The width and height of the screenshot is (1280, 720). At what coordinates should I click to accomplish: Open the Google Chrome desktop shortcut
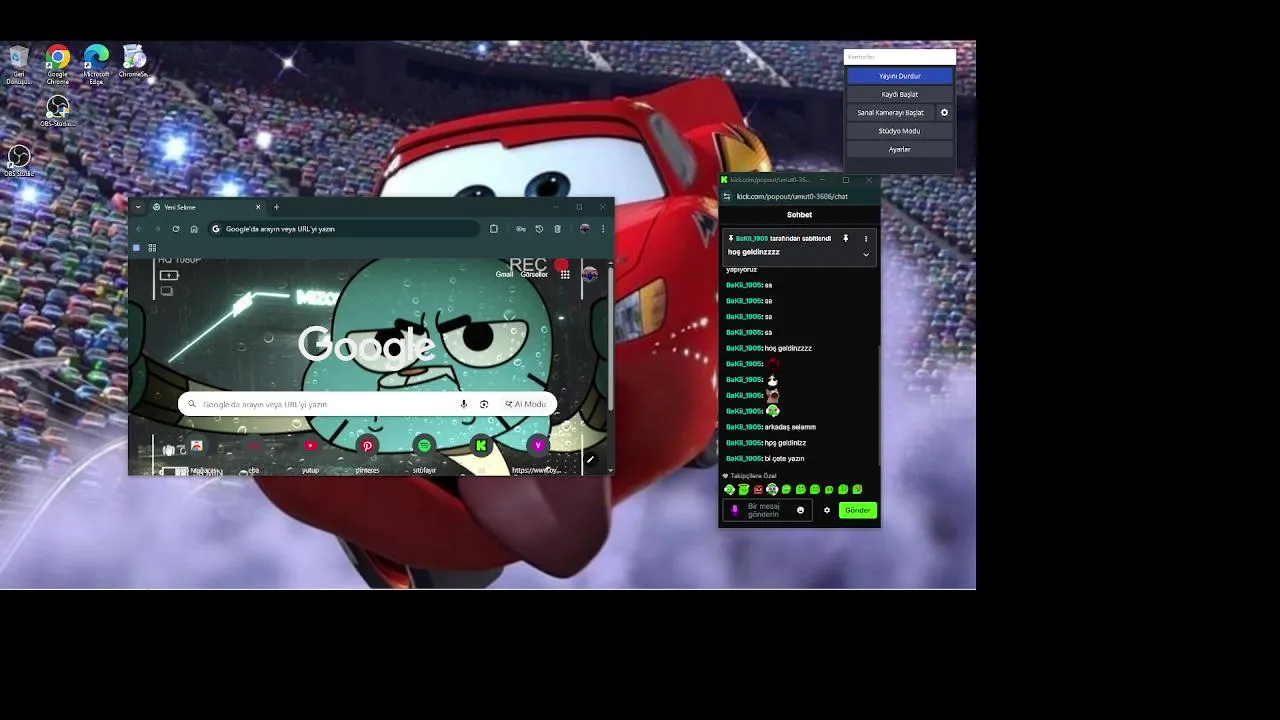pos(58,64)
